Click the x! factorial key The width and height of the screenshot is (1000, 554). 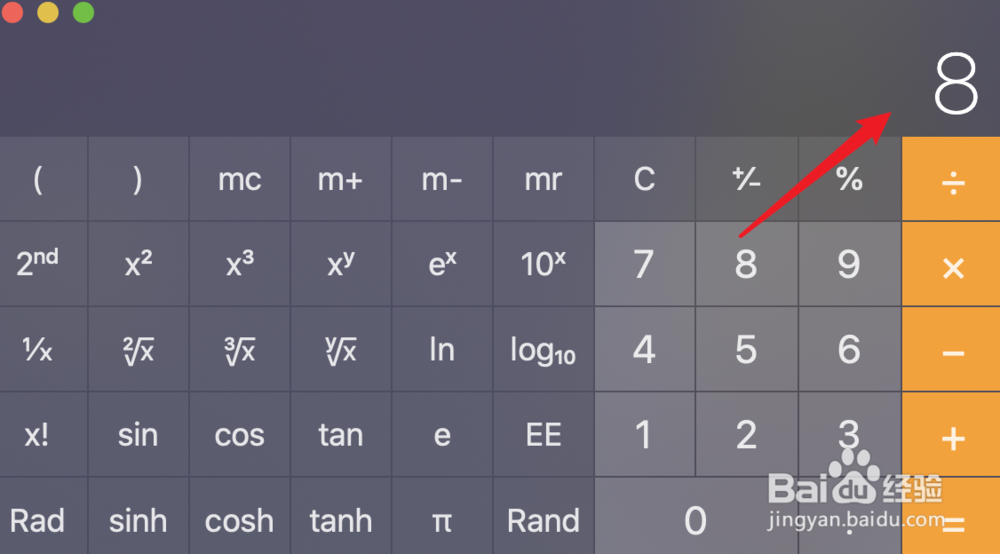[38, 436]
